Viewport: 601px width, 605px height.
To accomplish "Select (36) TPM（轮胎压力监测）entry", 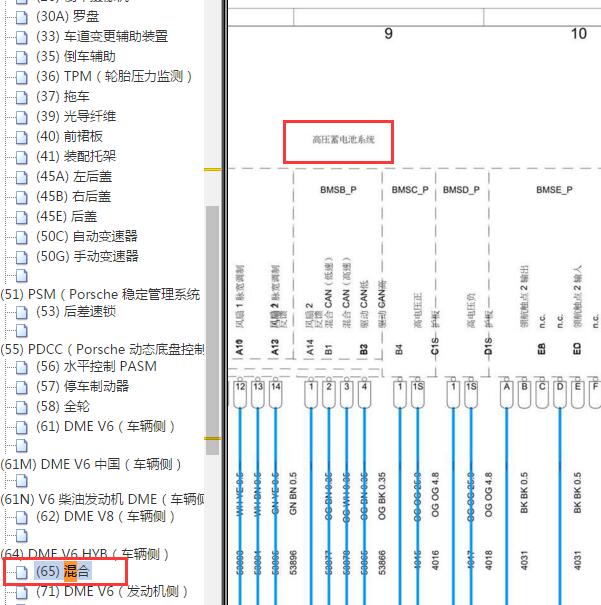I will tap(114, 76).
